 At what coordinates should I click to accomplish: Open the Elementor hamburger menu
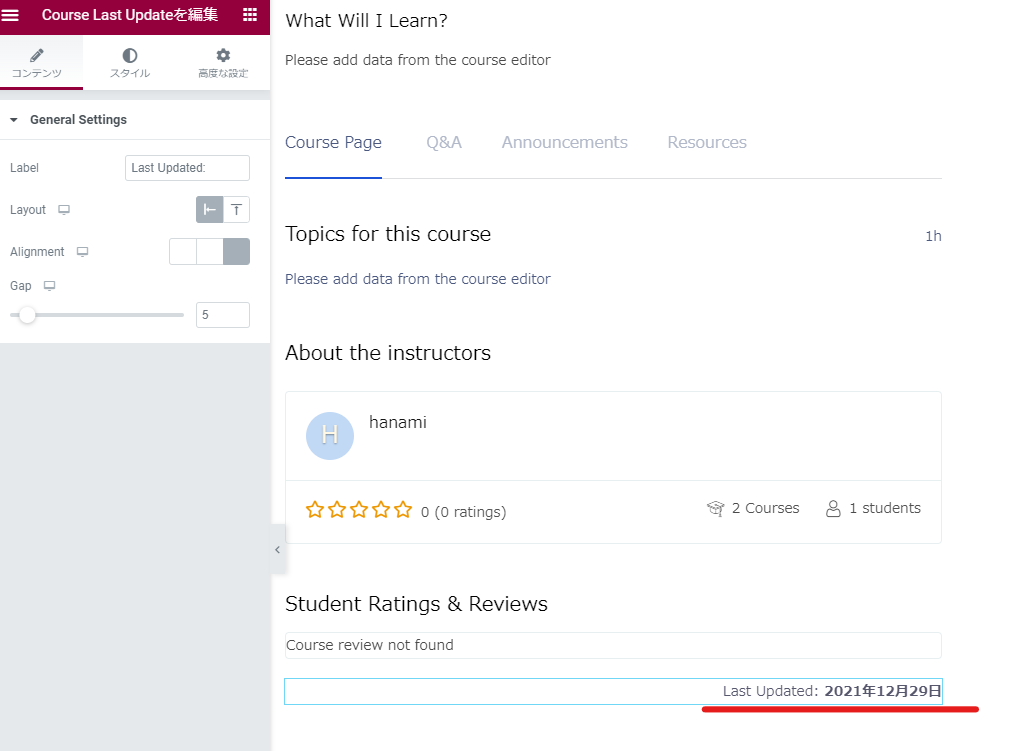tap(11, 15)
